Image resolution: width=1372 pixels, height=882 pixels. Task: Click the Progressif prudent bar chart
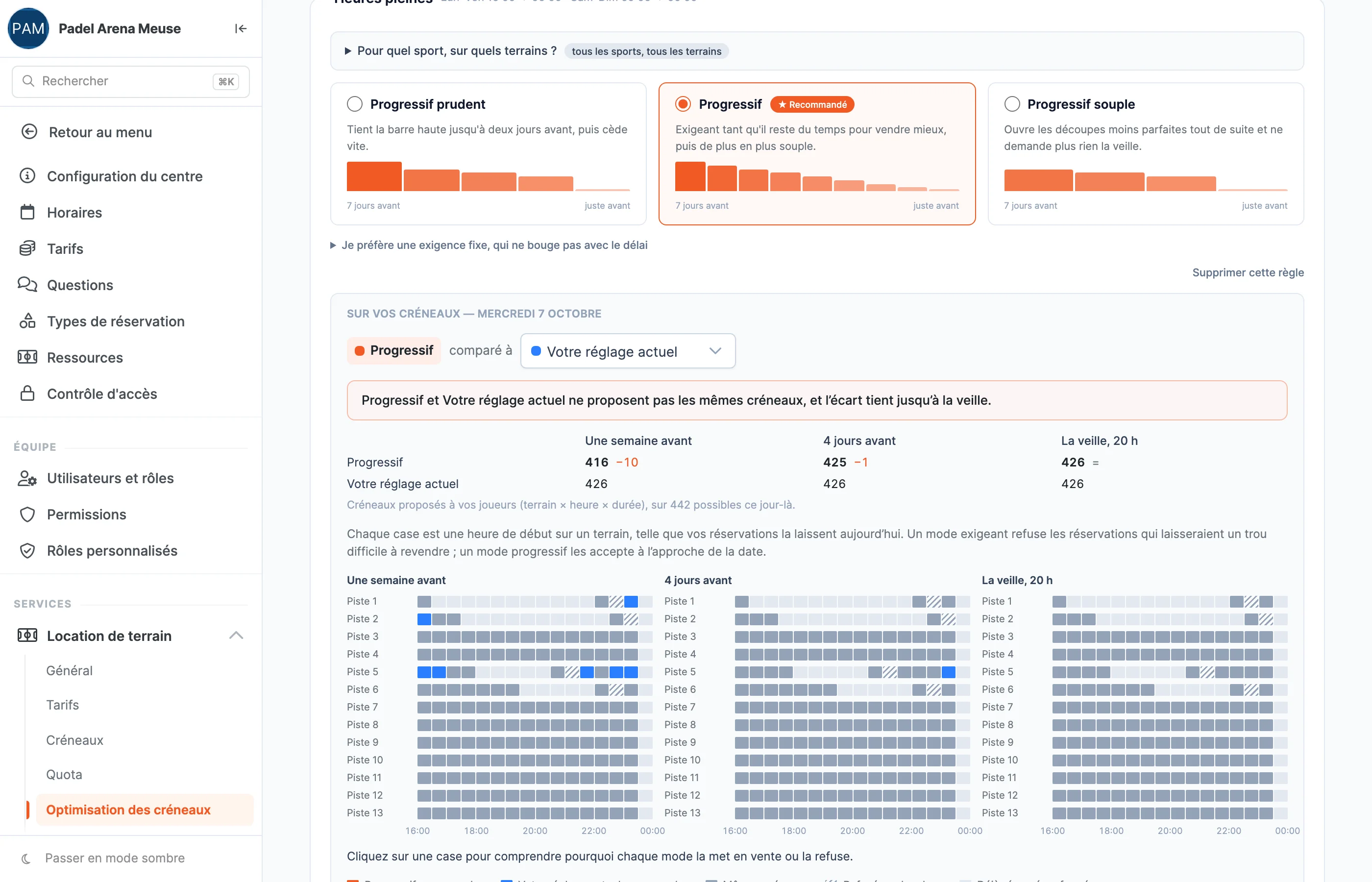[488, 176]
